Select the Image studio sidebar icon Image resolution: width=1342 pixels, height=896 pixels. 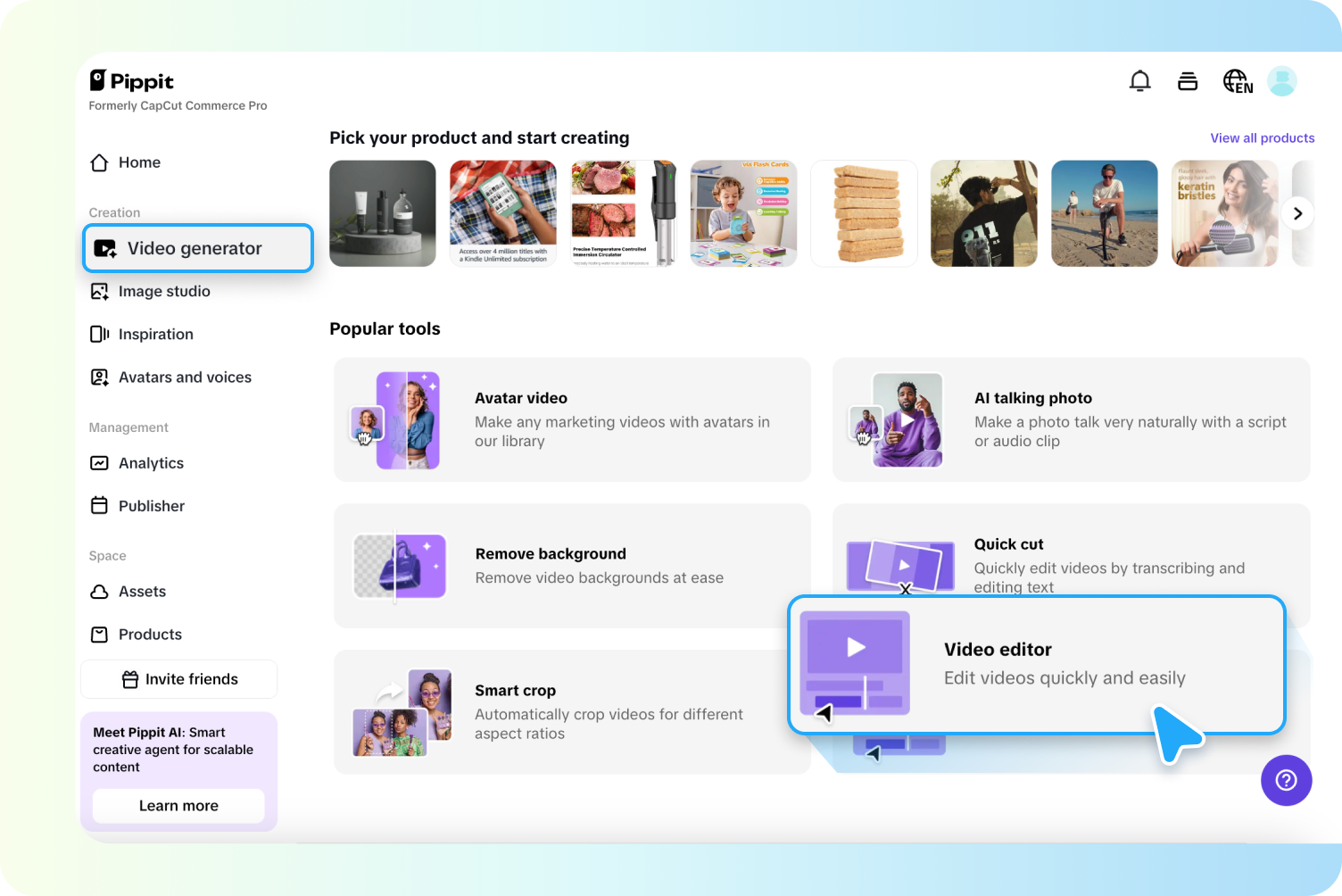99,291
